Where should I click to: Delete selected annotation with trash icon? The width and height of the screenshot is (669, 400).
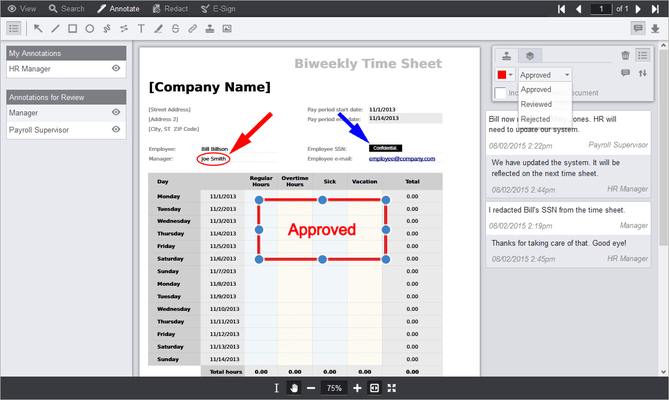point(625,55)
